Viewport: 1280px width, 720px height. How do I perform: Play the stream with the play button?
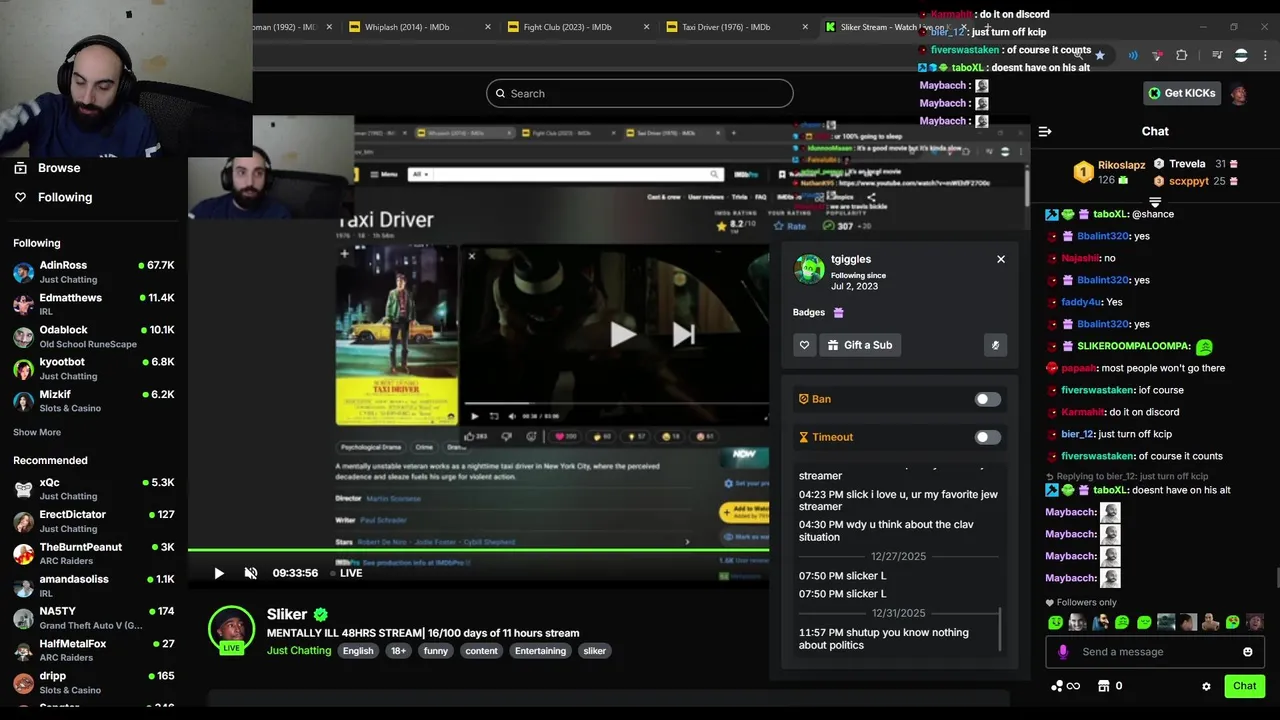coord(219,573)
